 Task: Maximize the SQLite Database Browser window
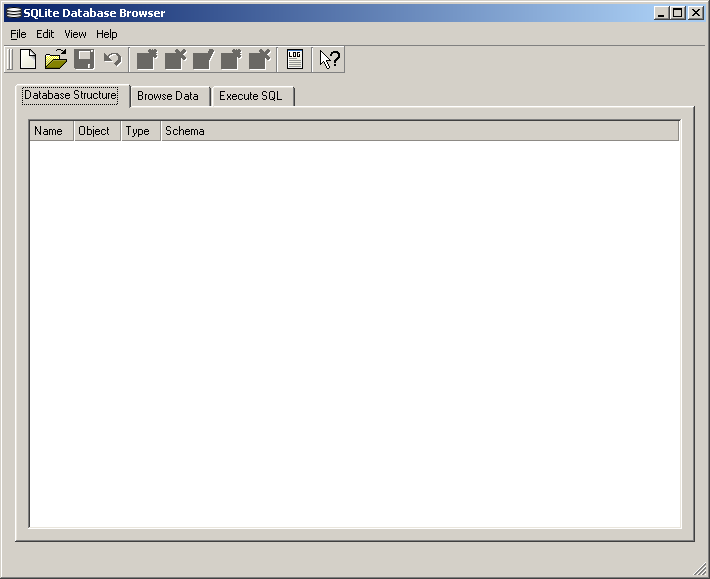coord(678,13)
